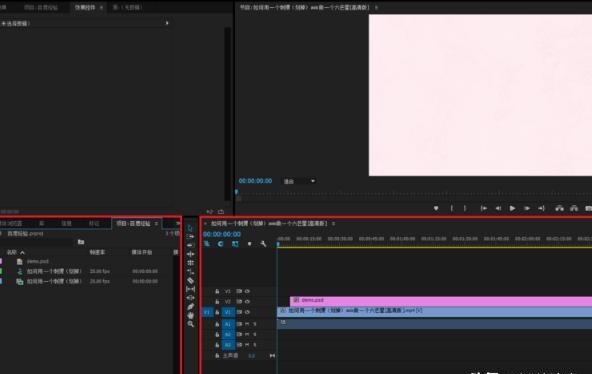Lock the V3 track
This screenshot has width=592, height=374.
[217, 291]
